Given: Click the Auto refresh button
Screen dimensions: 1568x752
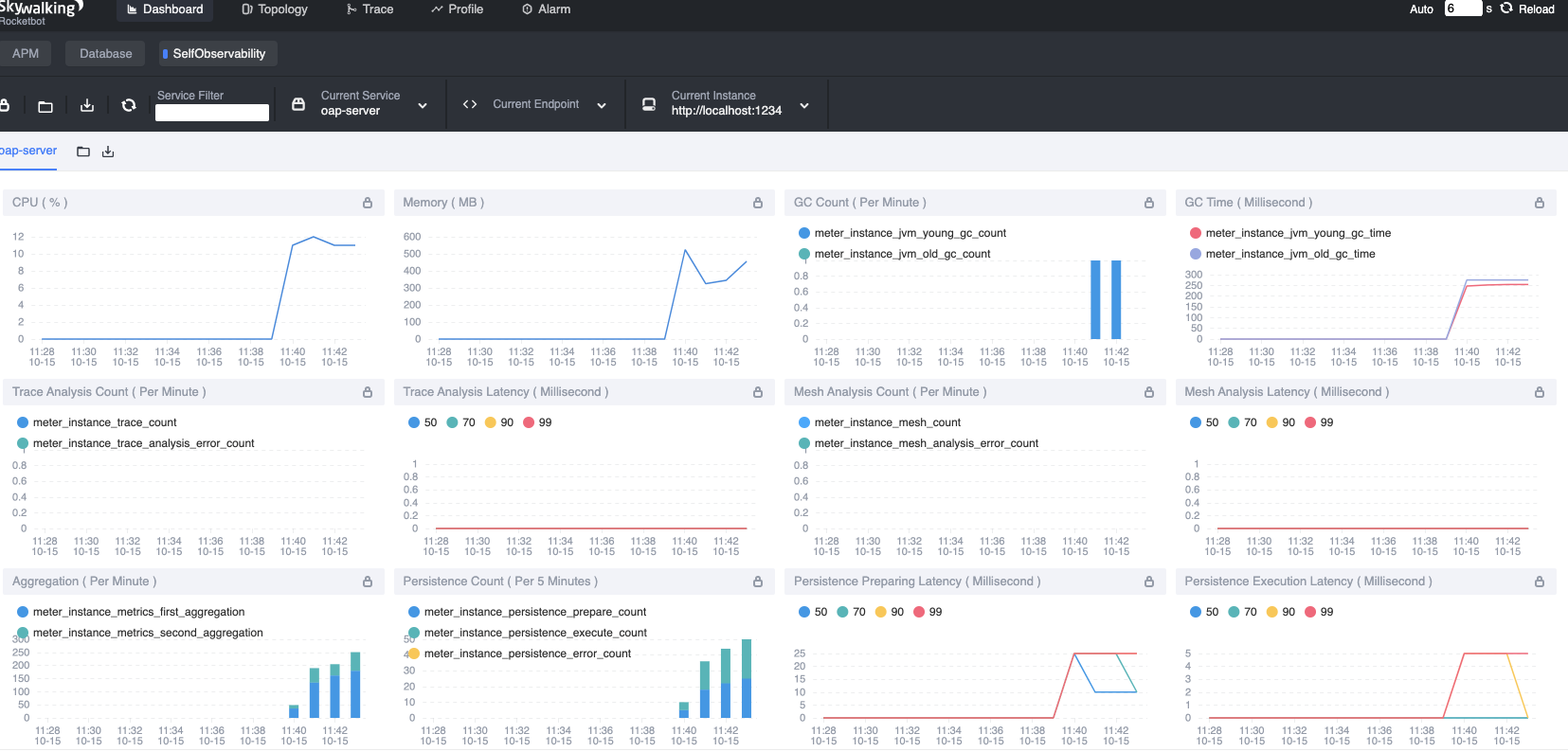Looking at the screenshot, I should point(1421,9).
